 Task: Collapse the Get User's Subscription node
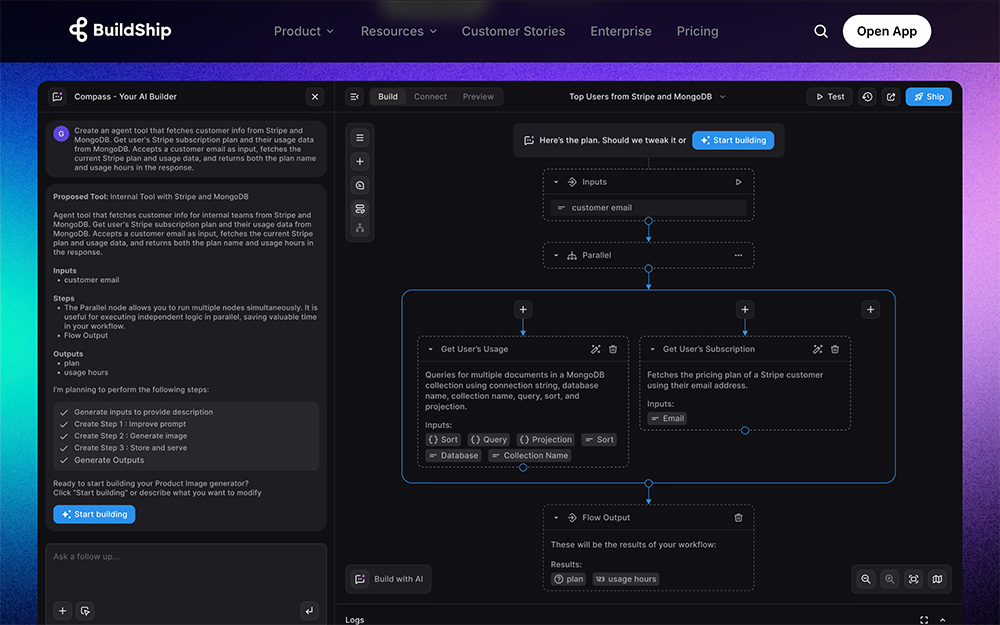click(652, 349)
